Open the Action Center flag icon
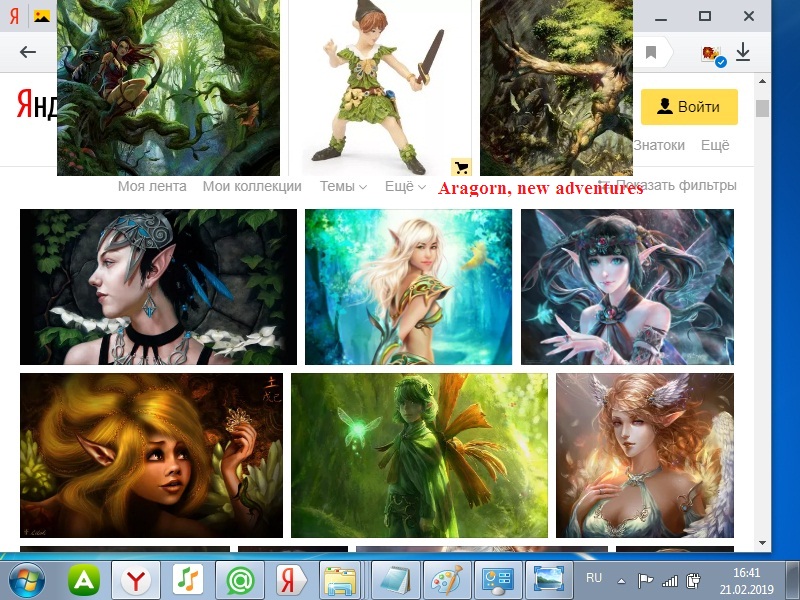 point(645,581)
